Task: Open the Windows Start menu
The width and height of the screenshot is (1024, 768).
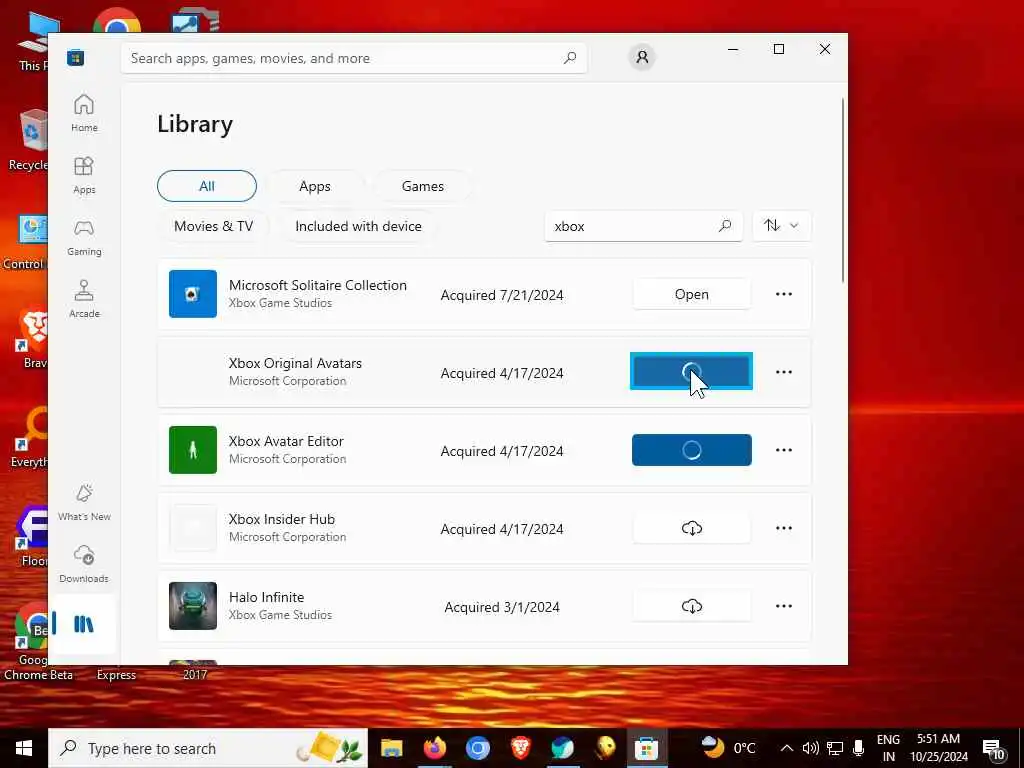Action: 24,748
